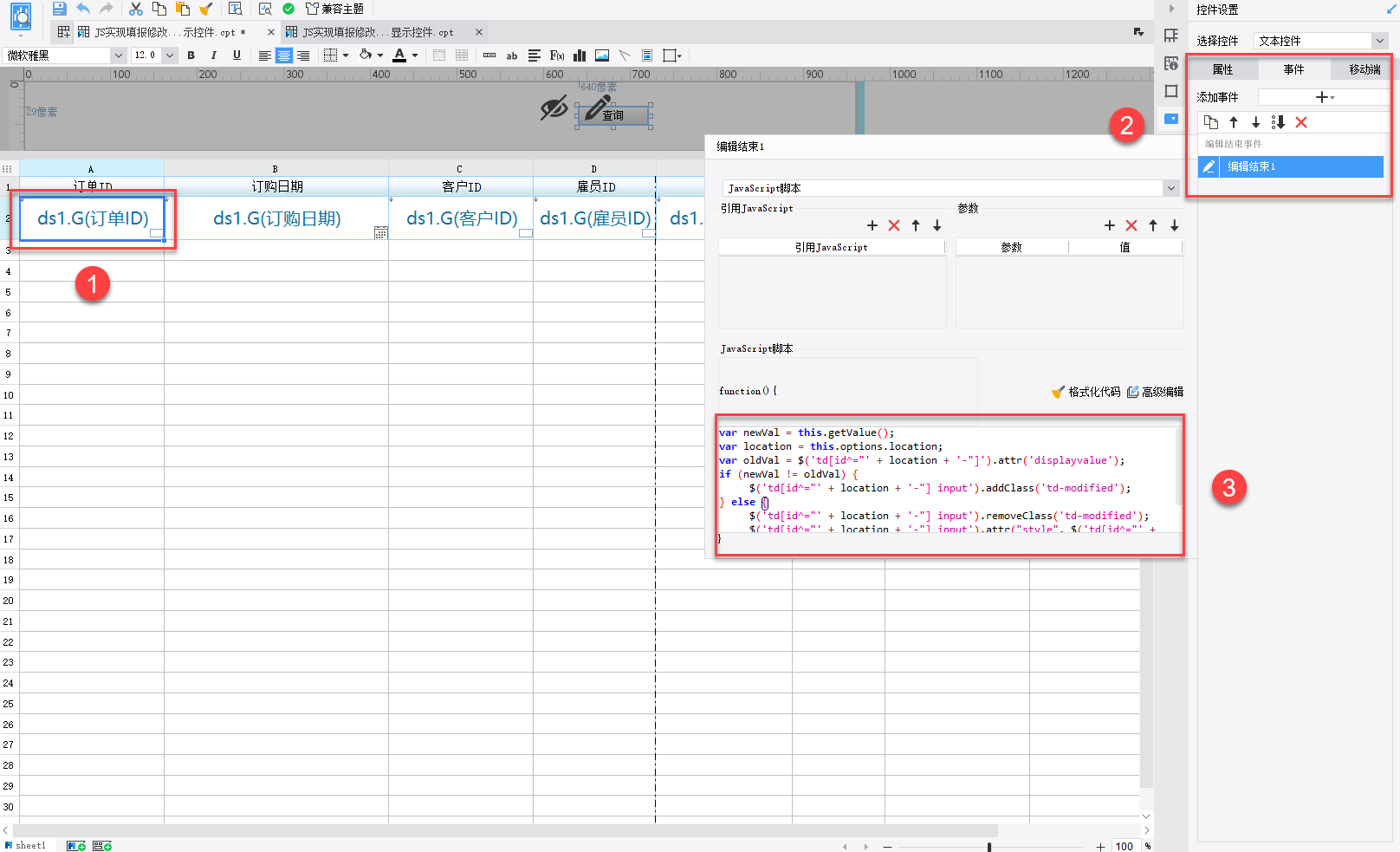Select cell ds1.G(雇员ID)
This screenshot has height=852, width=1400.
coord(595,218)
